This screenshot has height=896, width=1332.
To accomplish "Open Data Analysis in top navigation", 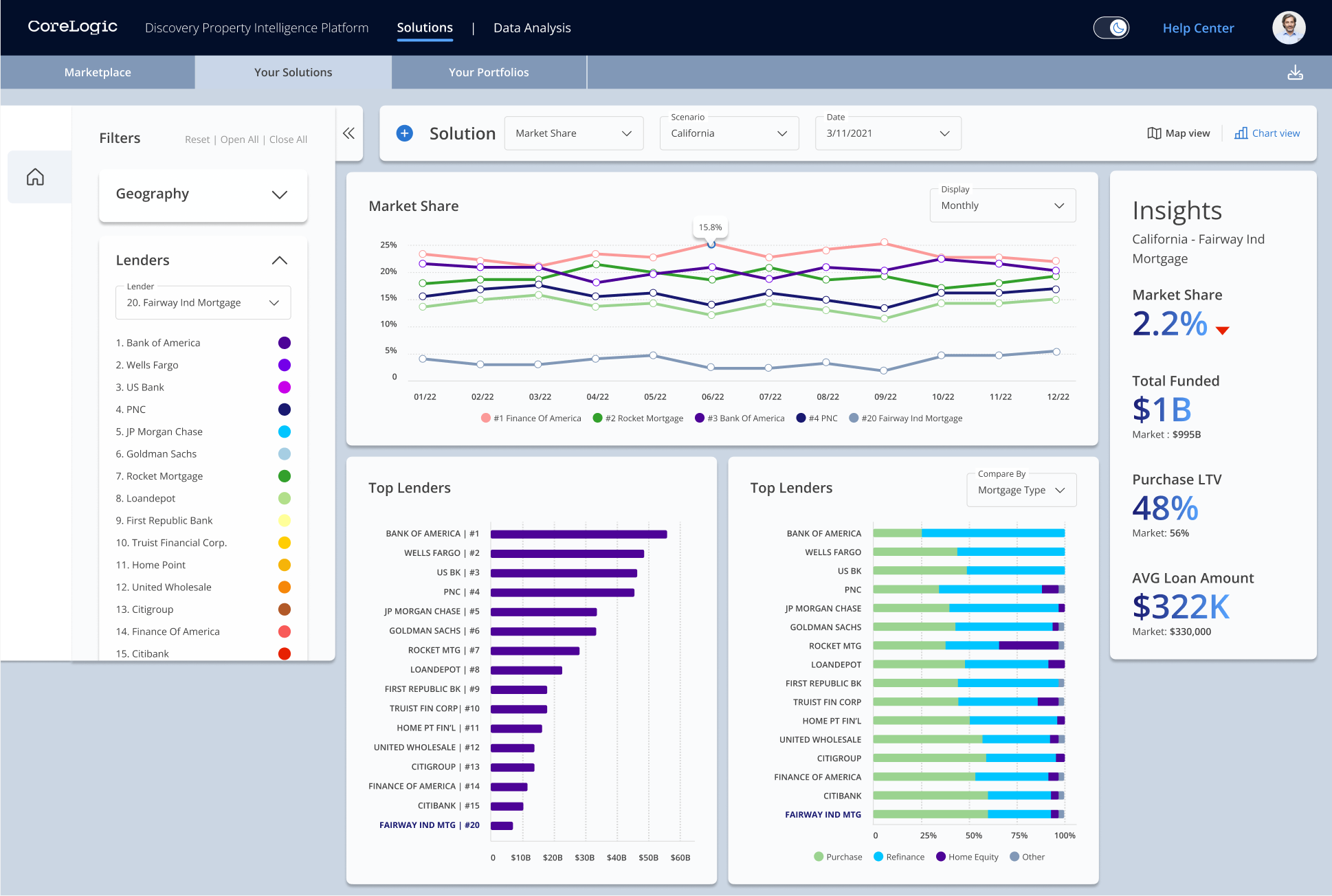I will click(x=532, y=27).
